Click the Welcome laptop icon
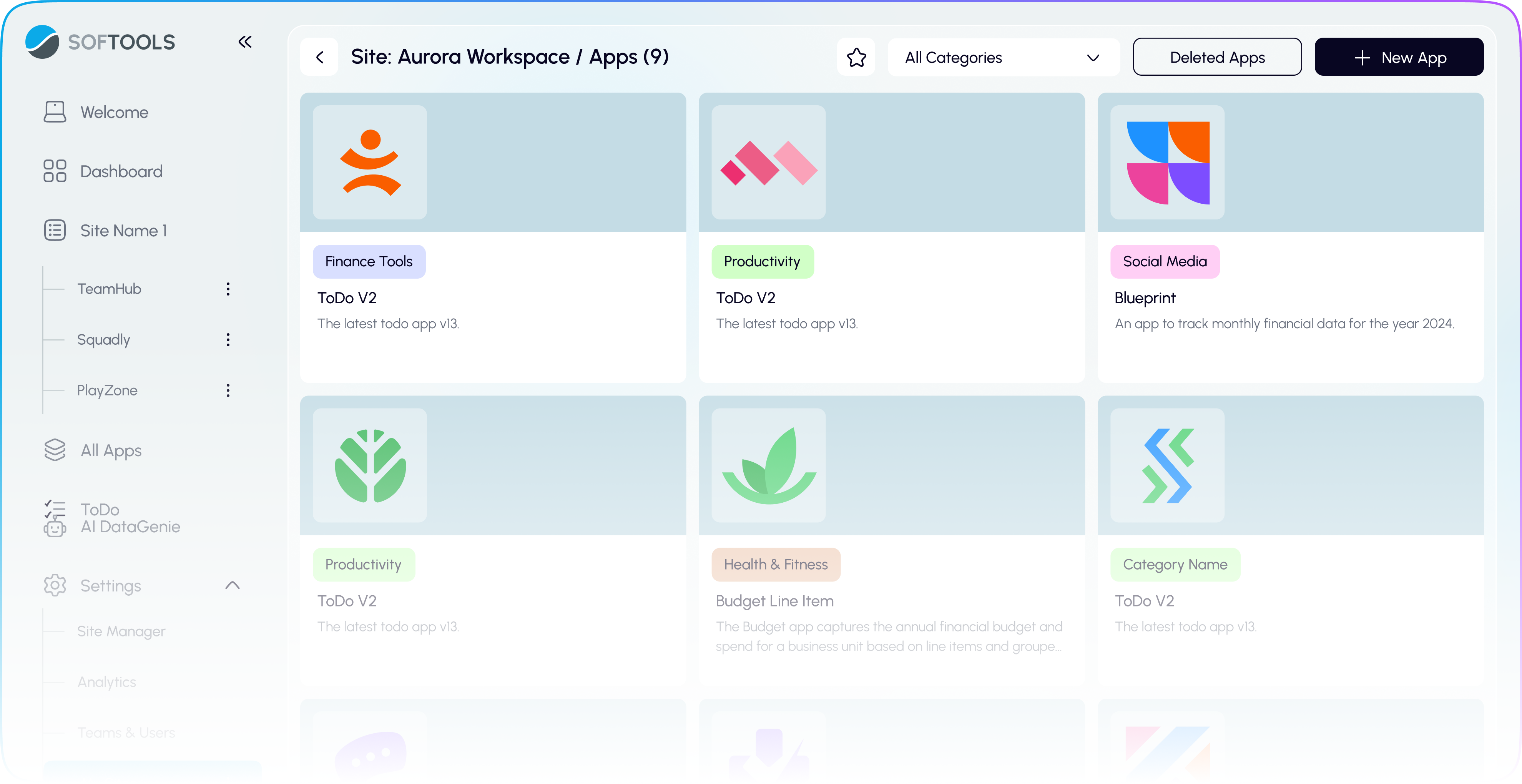 click(55, 112)
